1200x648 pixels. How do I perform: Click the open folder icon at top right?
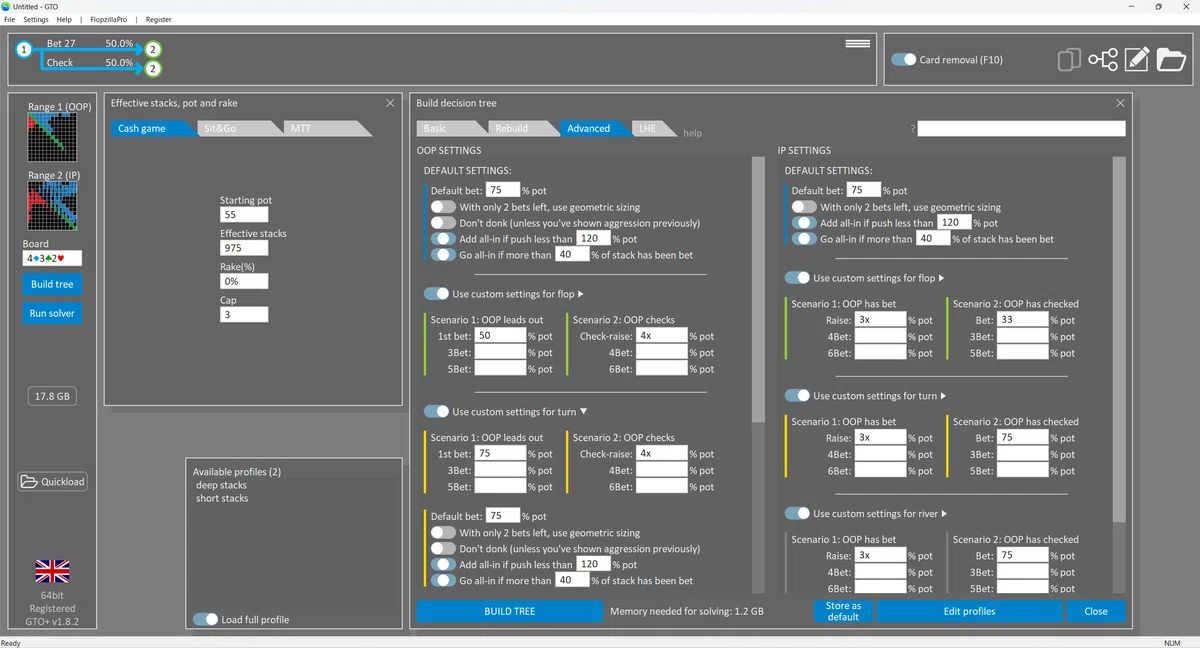[x=1171, y=60]
